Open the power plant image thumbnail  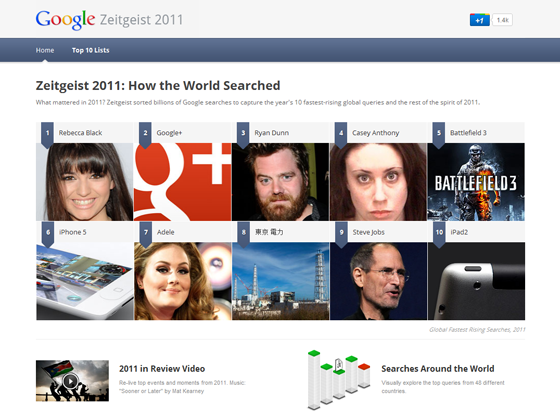(x=280, y=281)
